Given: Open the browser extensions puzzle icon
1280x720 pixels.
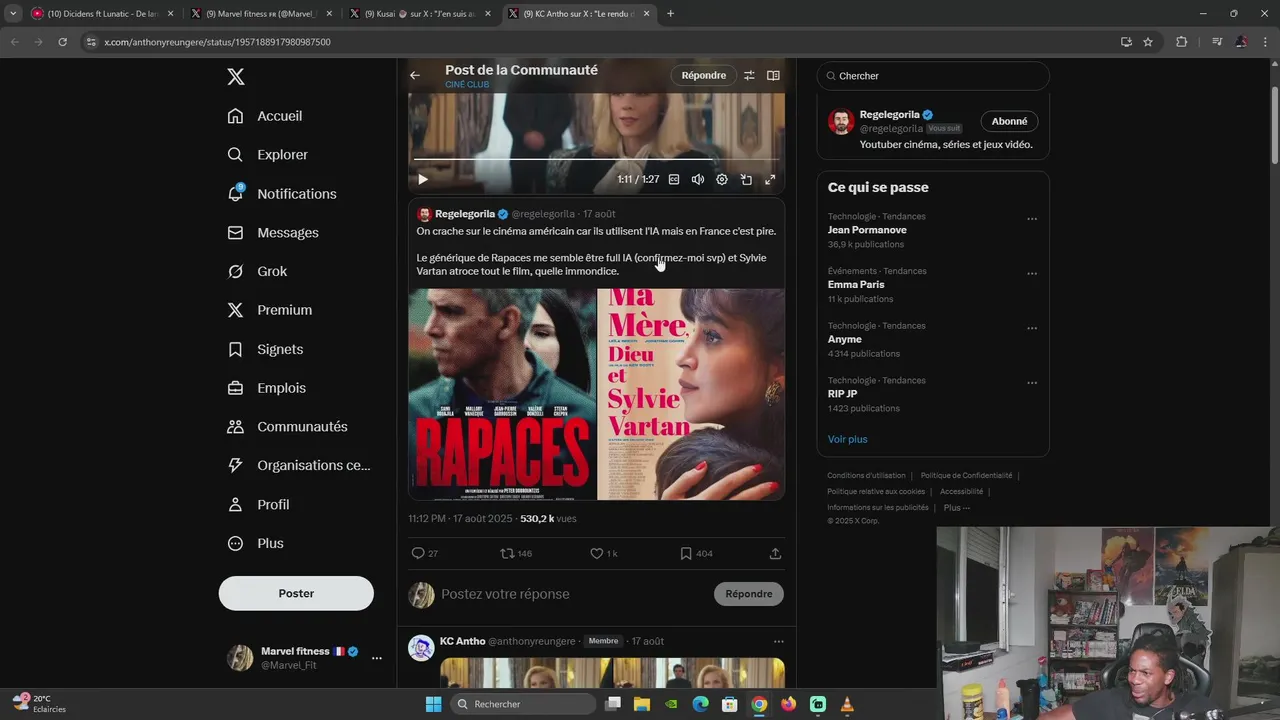Looking at the screenshot, I should coord(1181,42).
